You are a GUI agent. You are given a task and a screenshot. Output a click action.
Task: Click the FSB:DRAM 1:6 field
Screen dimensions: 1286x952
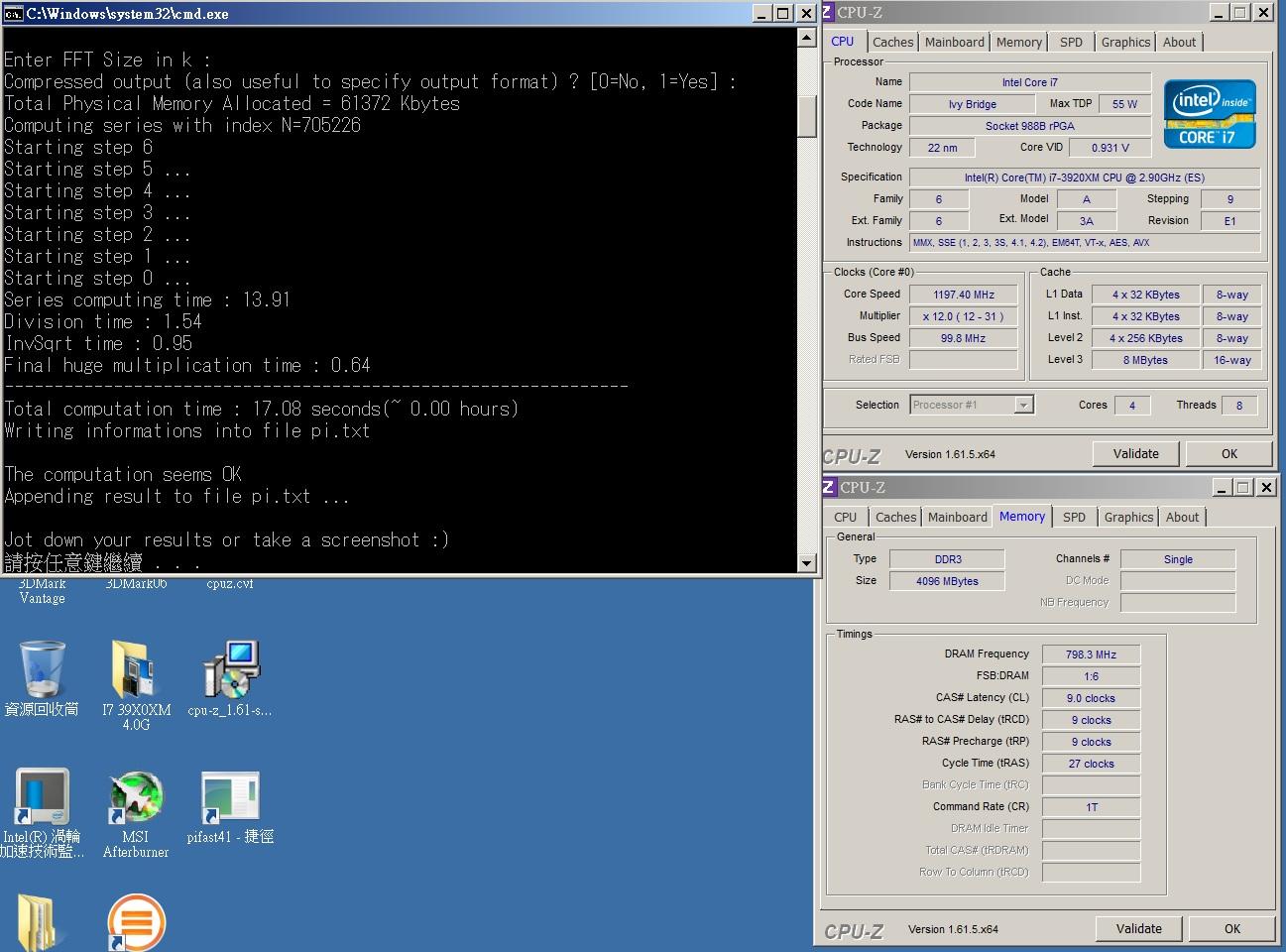click(x=1091, y=676)
